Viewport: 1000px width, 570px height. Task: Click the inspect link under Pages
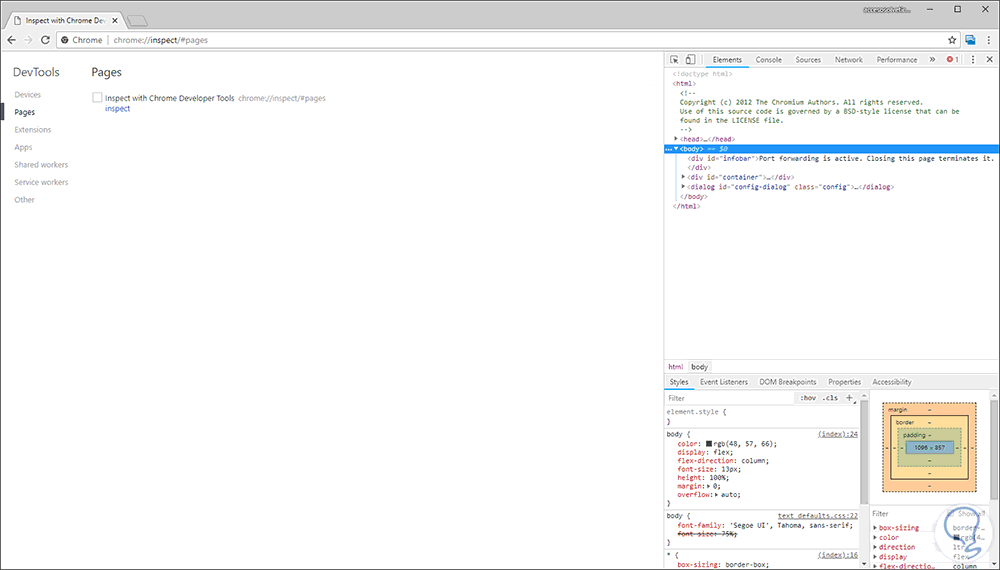[117, 109]
